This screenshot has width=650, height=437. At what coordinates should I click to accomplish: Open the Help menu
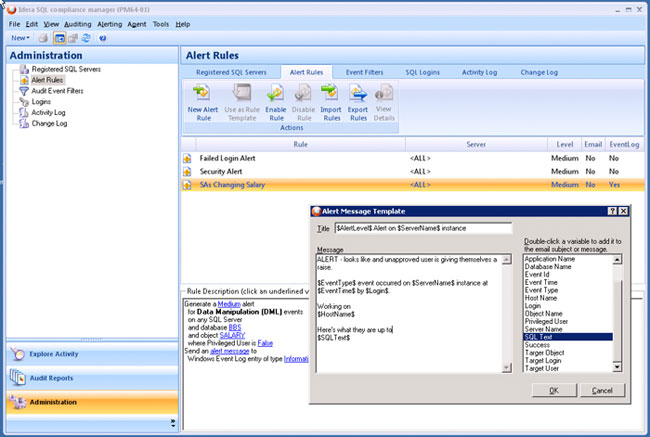pyautogui.click(x=182, y=24)
